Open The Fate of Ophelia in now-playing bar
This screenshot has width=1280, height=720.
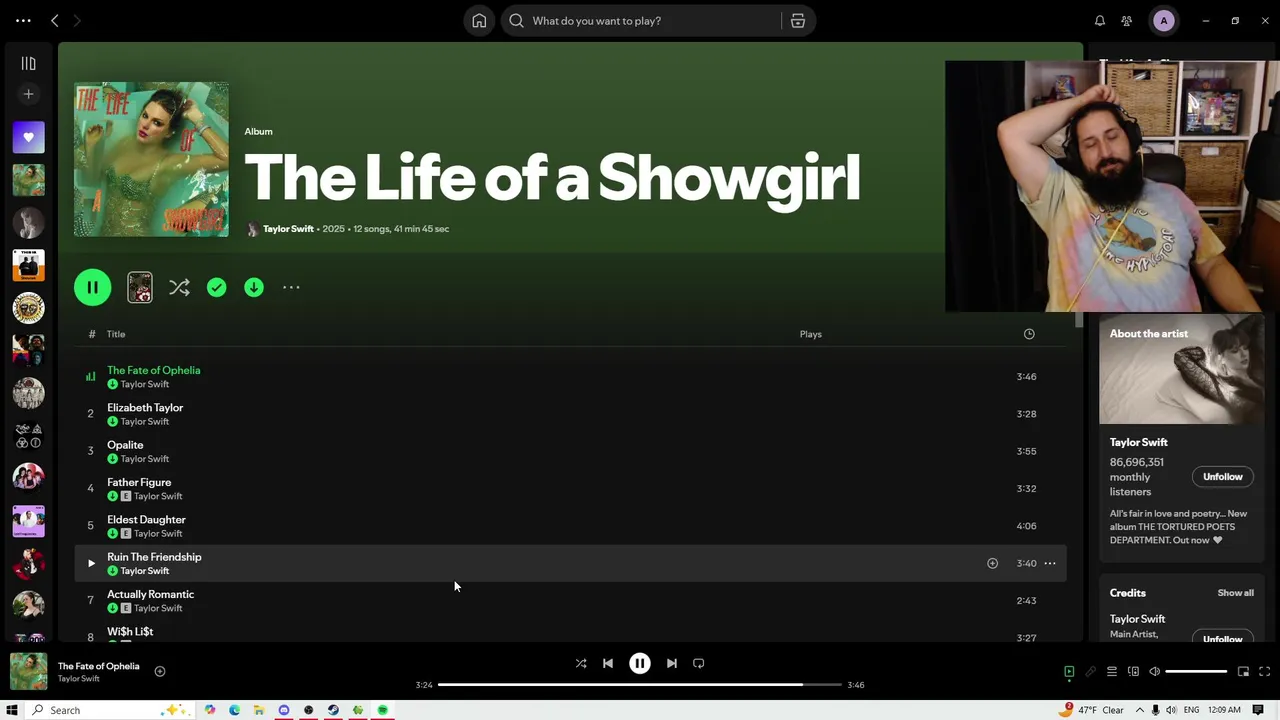point(99,666)
